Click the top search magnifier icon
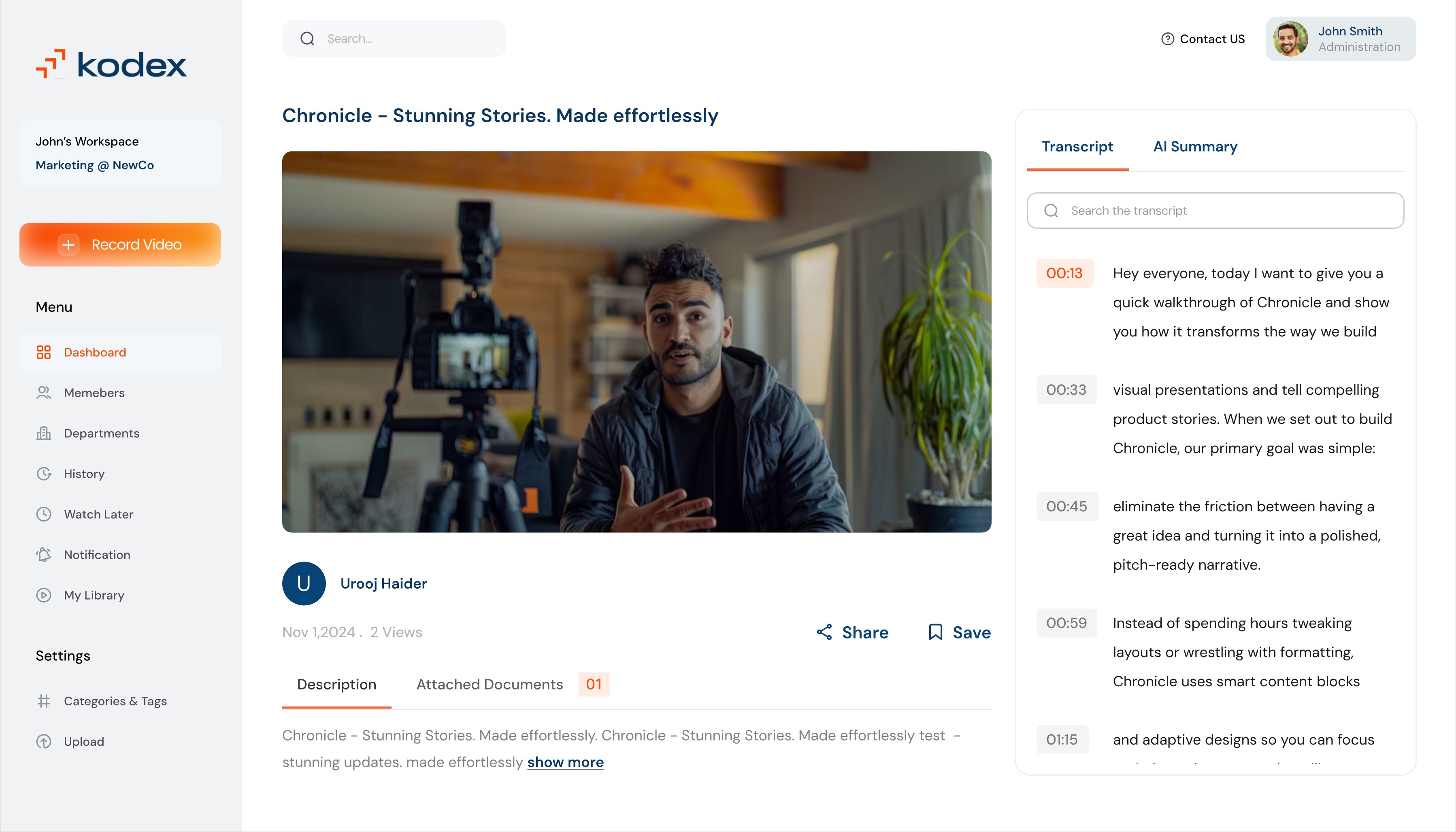Viewport: 1456px width, 832px height. click(307, 38)
